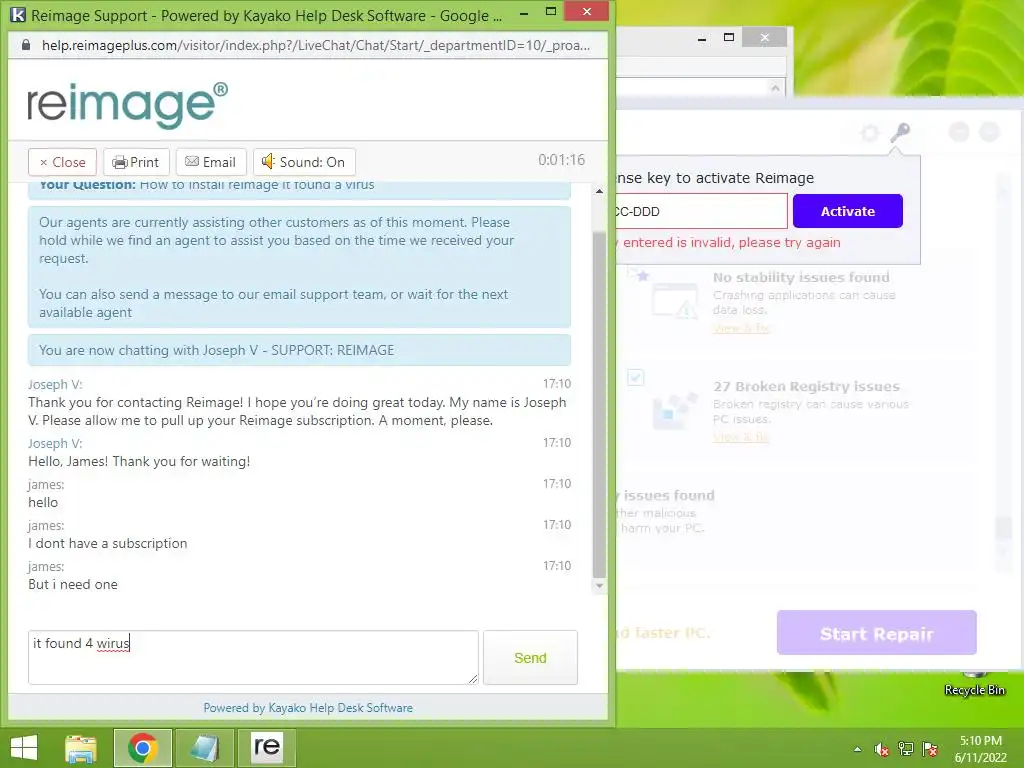1024x768 pixels.
Task: Switch to Google Chrome on taskbar
Action: click(142, 748)
